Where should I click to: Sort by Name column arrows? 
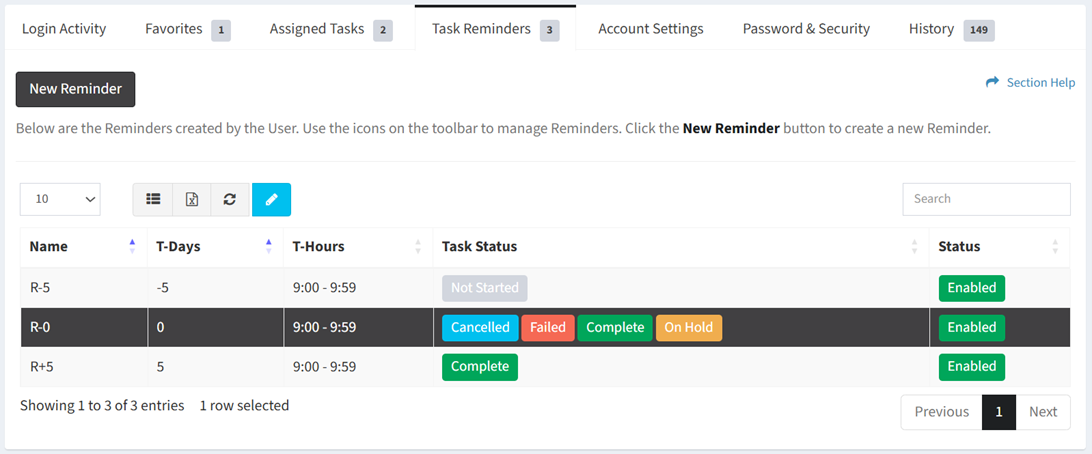pyautogui.click(x=132, y=246)
